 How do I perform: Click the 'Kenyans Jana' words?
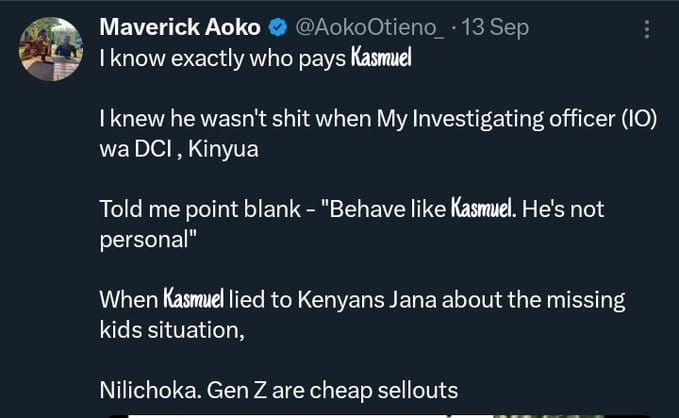(367, 300)
